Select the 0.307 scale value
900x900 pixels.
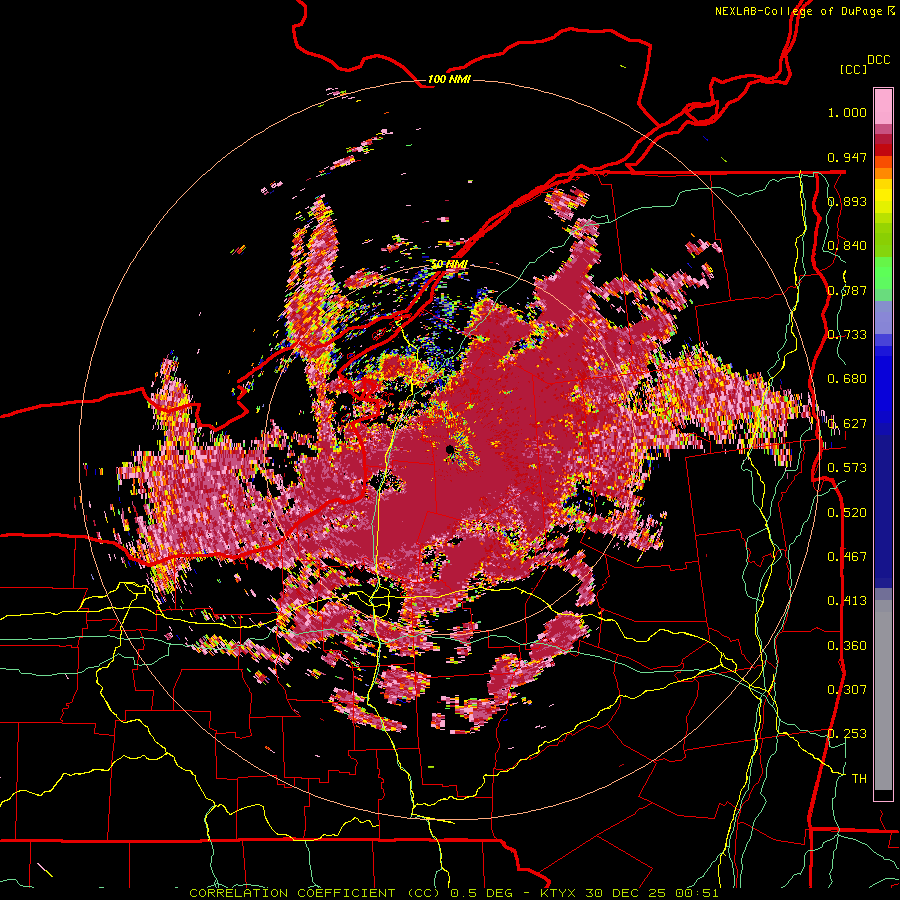tap(847, 690)
